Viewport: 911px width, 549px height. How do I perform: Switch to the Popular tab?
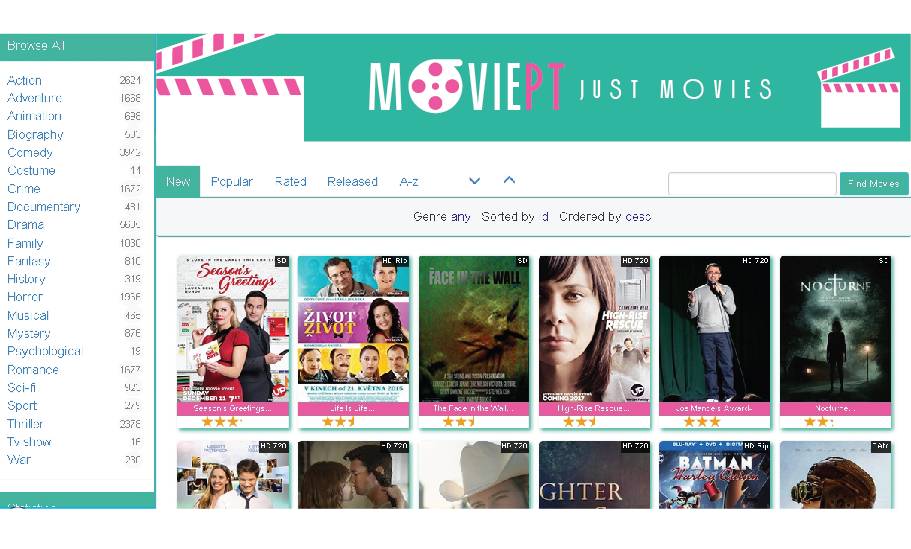point(232,182)
